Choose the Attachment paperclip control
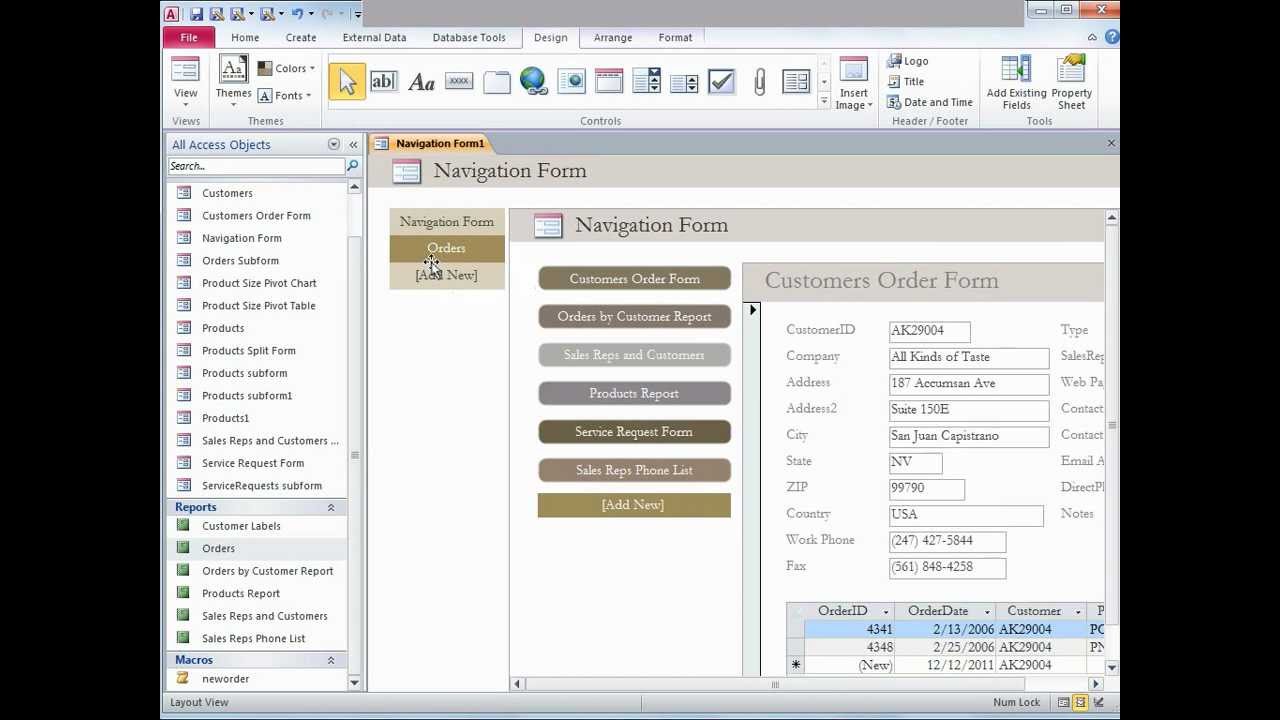Screen dimensions: 1280x720 (760, 82)
